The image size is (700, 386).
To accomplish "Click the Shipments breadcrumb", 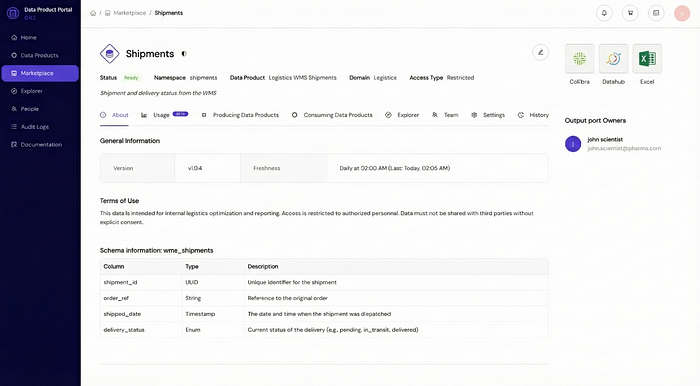I will click(x=169, y=13).
